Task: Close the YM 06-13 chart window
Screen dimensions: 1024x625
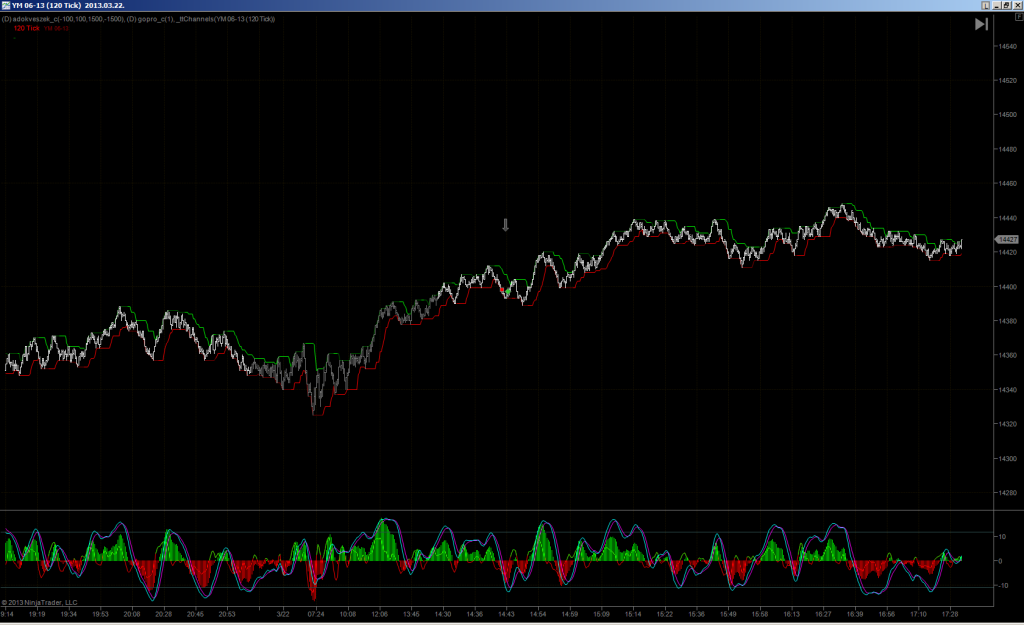Action: pyautogui.click(x=1017, y=5)
